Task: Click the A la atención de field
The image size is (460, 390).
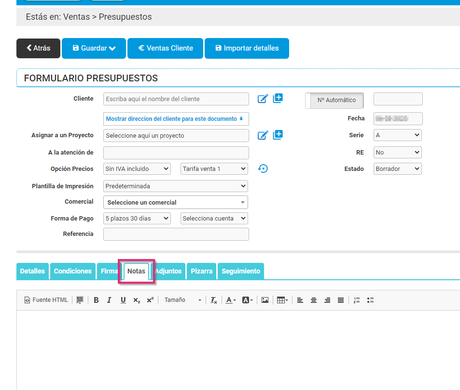Action: pyautogui.click(x=176, y=153)
